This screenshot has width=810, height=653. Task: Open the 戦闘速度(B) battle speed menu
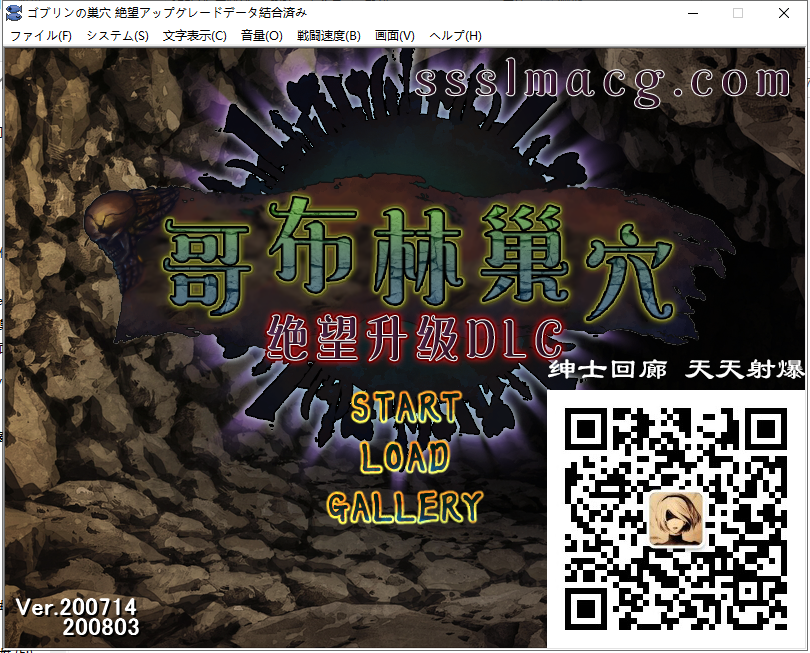(x=328, y=36)
